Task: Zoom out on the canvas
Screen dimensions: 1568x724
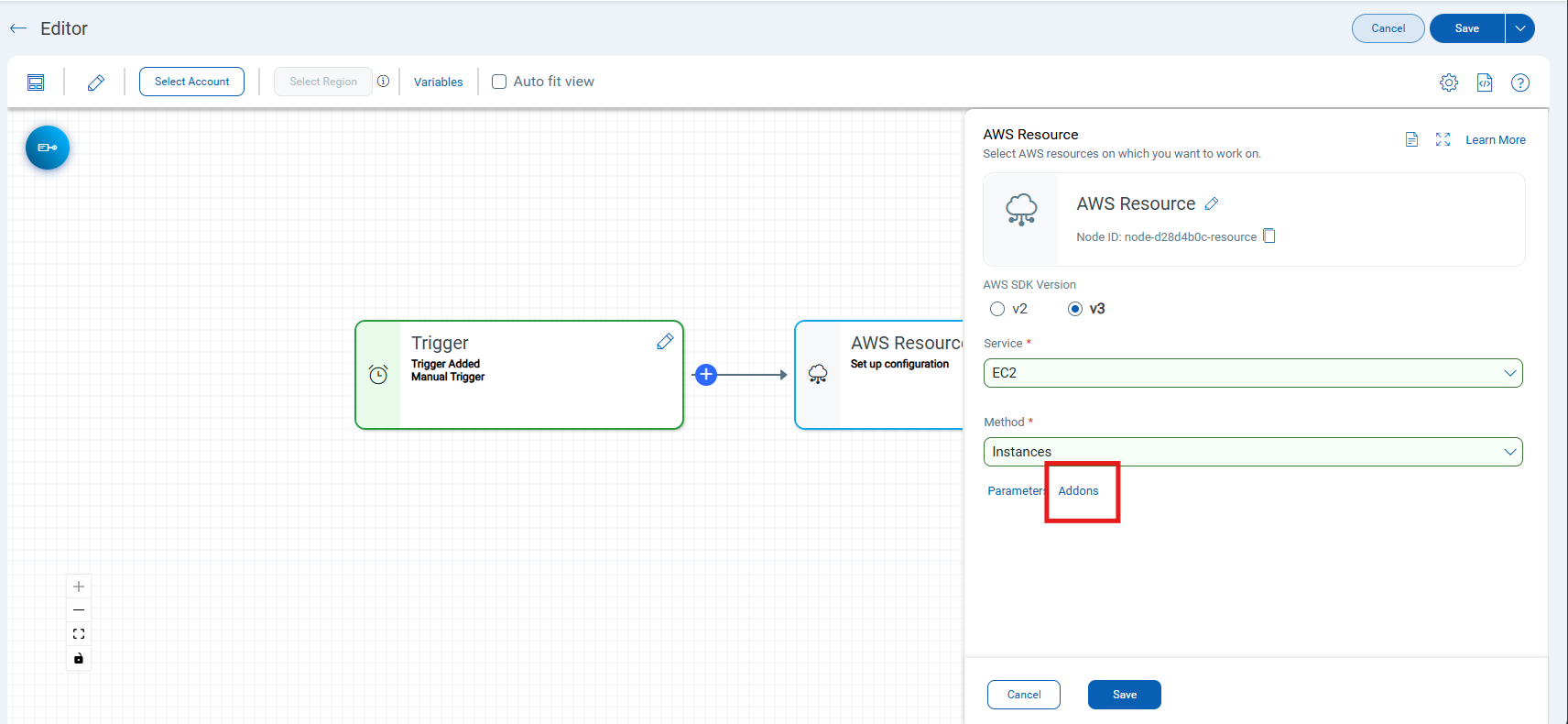Action: coord(79,610)
